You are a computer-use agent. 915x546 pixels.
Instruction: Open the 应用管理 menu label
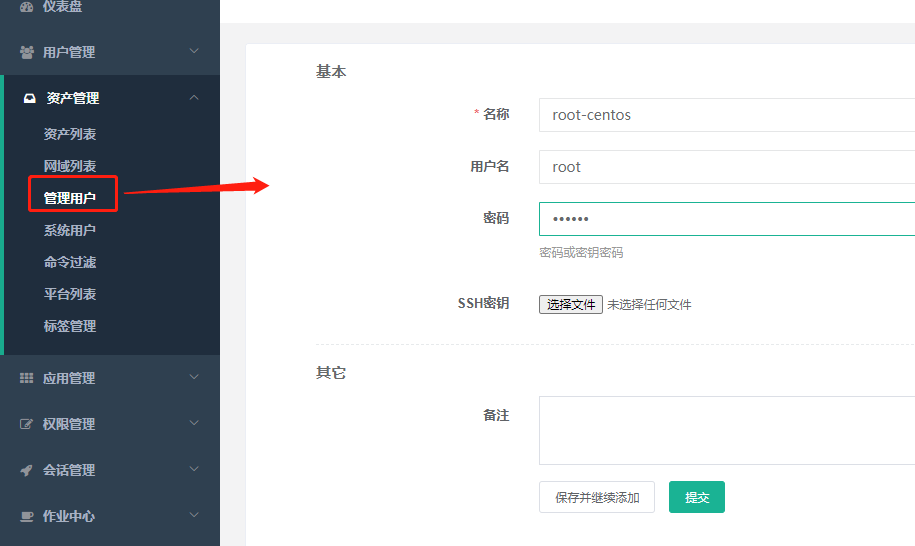tap(69, 378)
